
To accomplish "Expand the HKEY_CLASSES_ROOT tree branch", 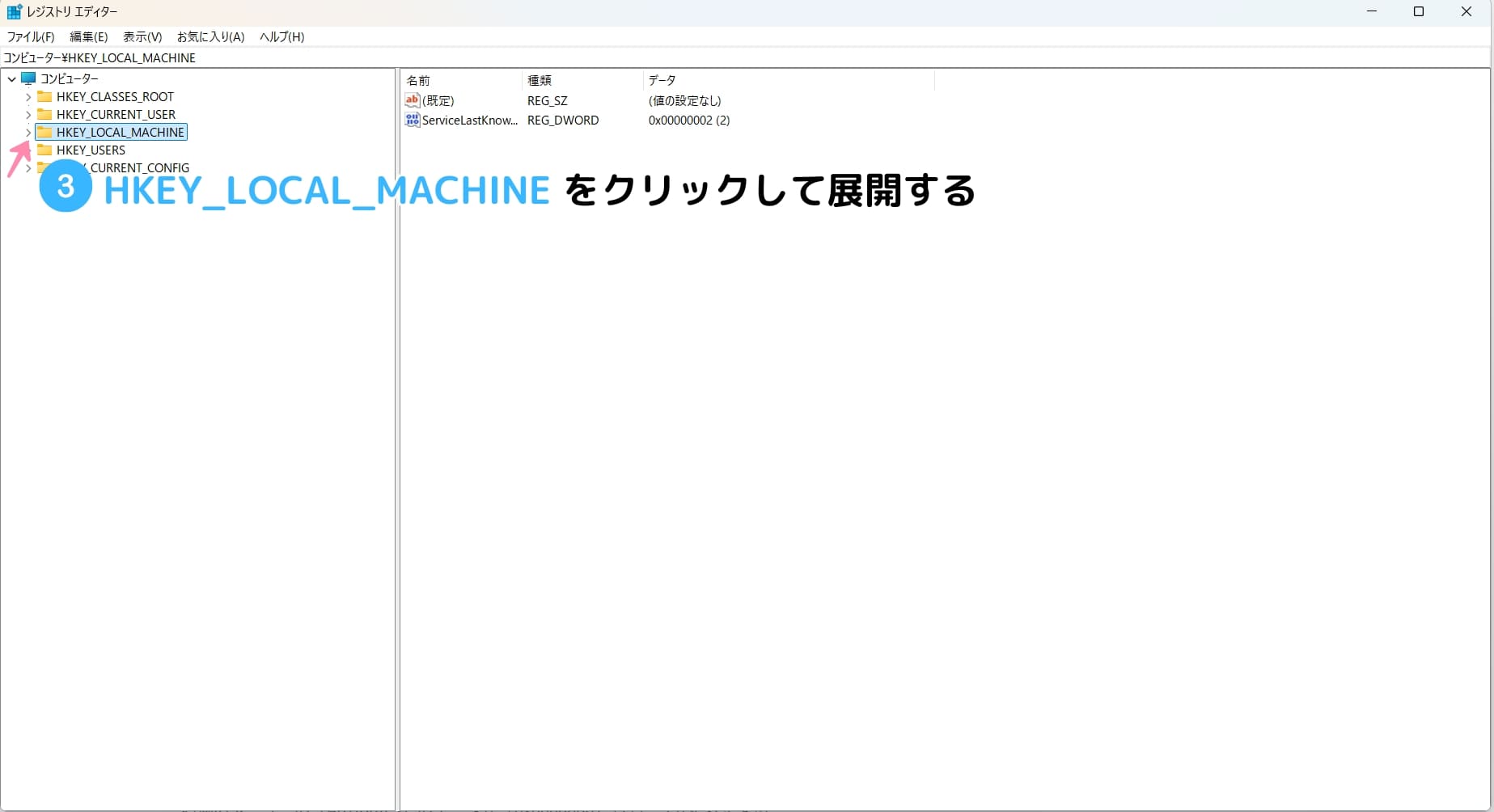I will (x=28, y=96).
